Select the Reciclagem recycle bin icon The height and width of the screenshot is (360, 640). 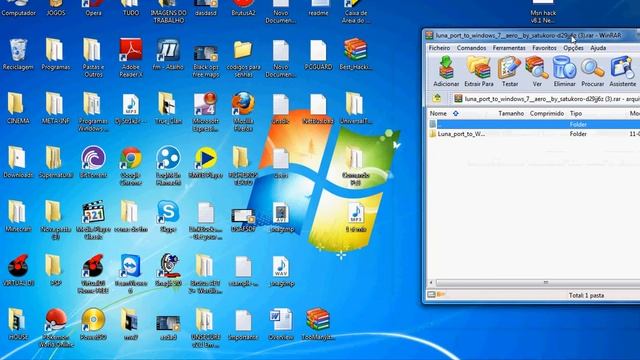(x=18, y=55)
